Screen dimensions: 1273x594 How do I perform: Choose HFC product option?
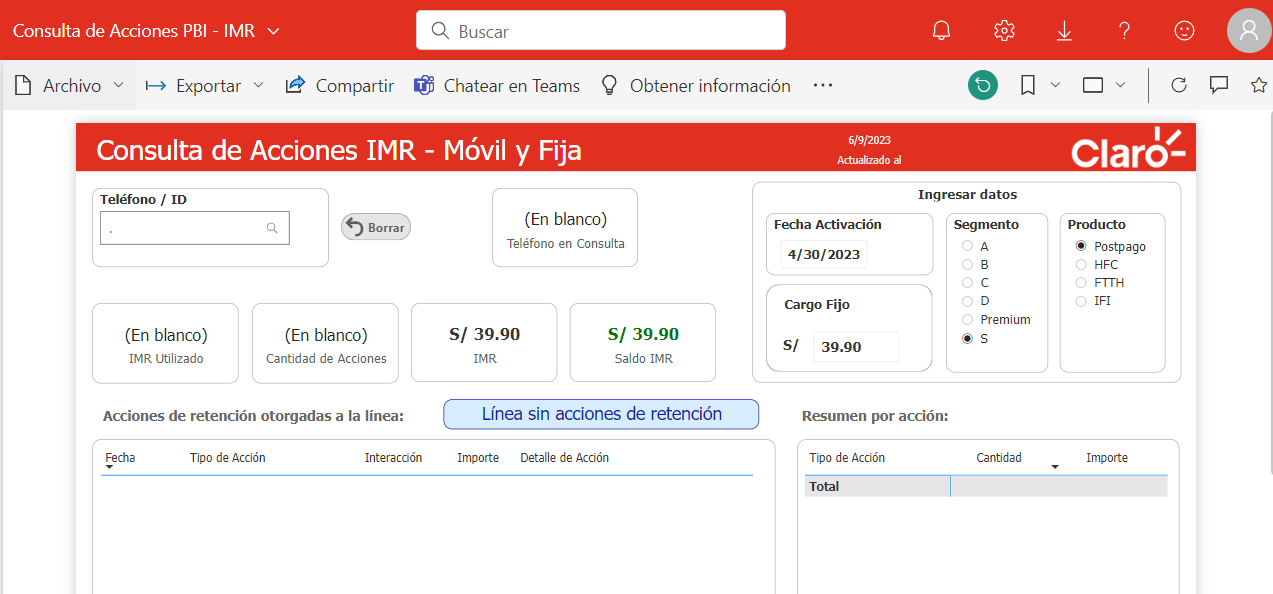(x=1081, y=265)
